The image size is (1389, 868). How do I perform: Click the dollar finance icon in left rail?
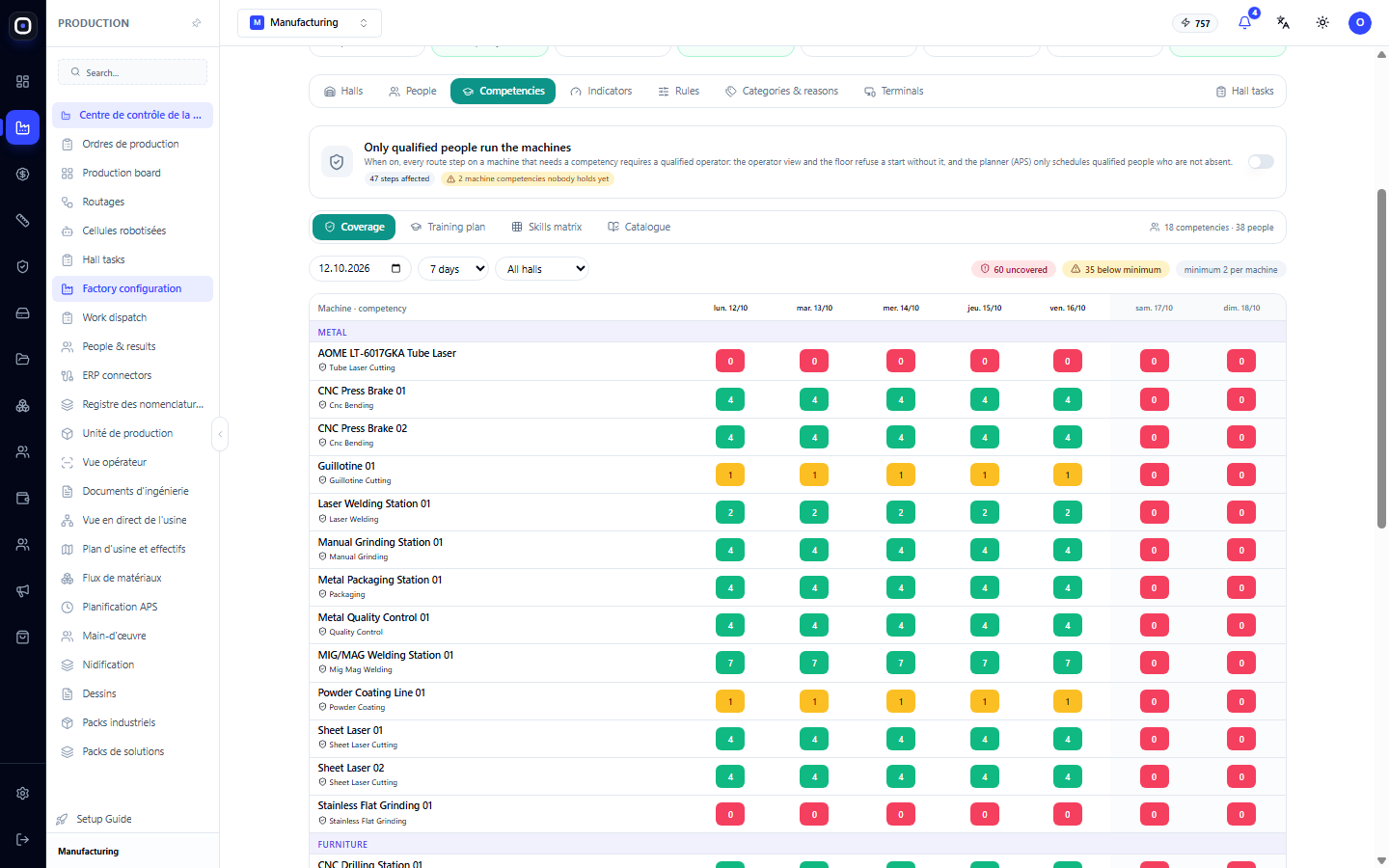[23, 175]
